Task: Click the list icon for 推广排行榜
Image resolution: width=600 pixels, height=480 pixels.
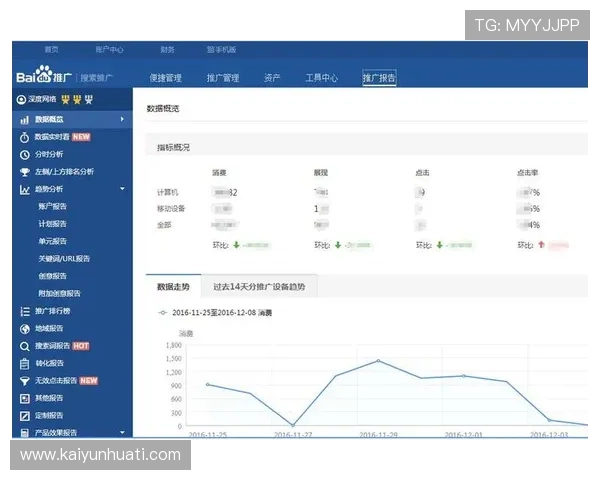Action: pos(24,311)
